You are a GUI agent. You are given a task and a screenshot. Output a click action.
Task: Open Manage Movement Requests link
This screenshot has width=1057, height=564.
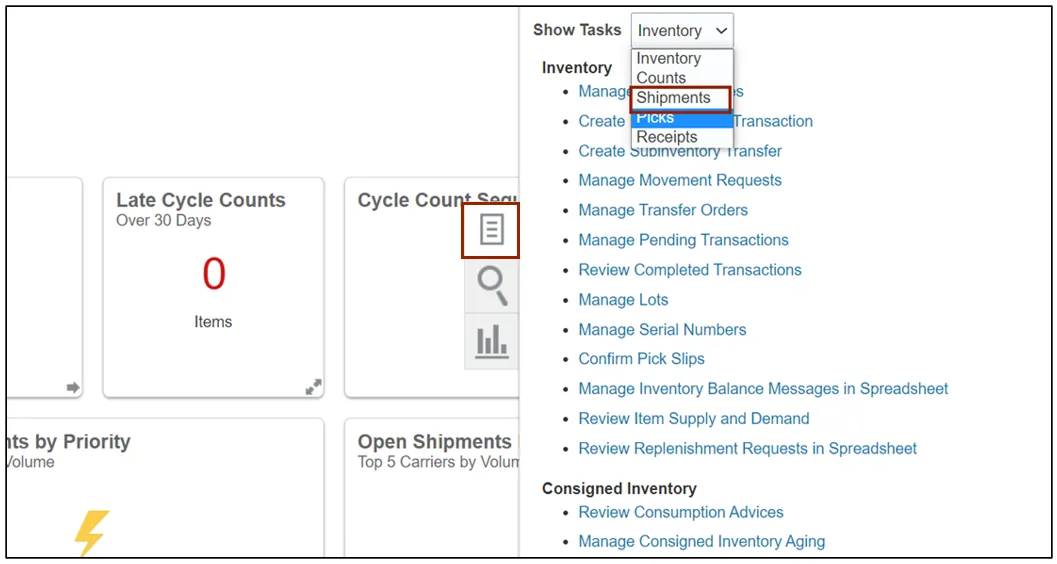coord(680,180)
